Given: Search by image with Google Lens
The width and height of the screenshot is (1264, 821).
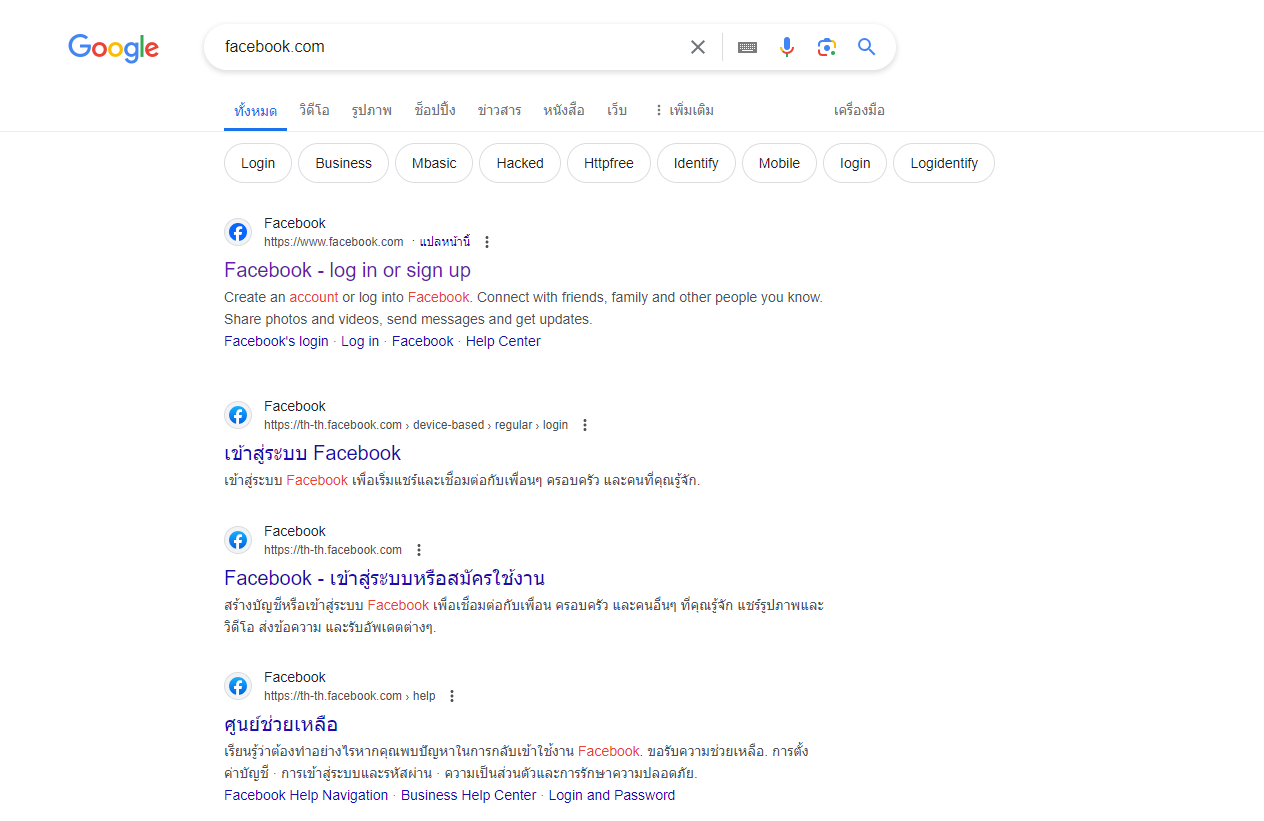Looking at the screenshot, I should [826, 47].
